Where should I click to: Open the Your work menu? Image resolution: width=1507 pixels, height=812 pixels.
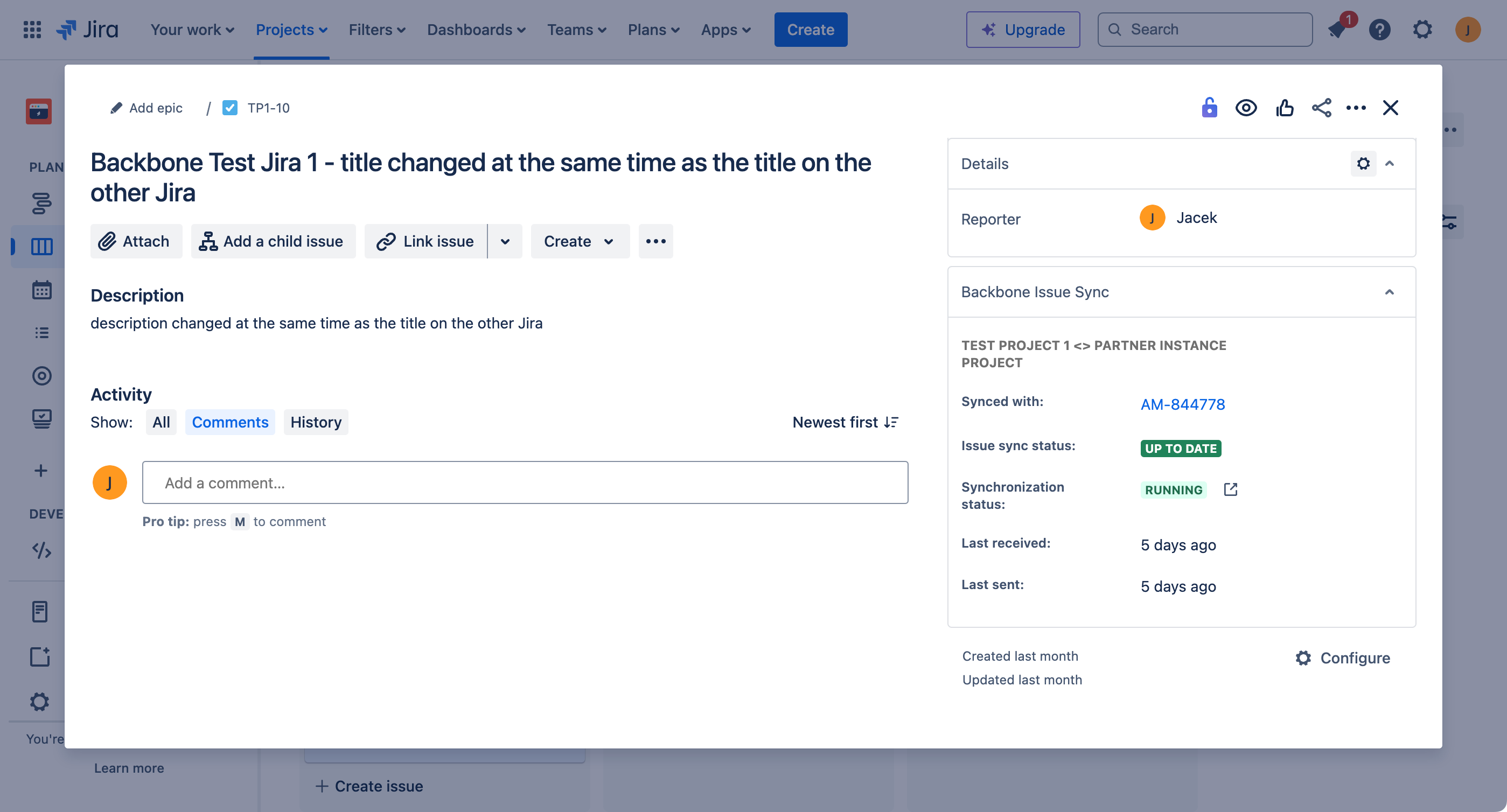[192, 29]
